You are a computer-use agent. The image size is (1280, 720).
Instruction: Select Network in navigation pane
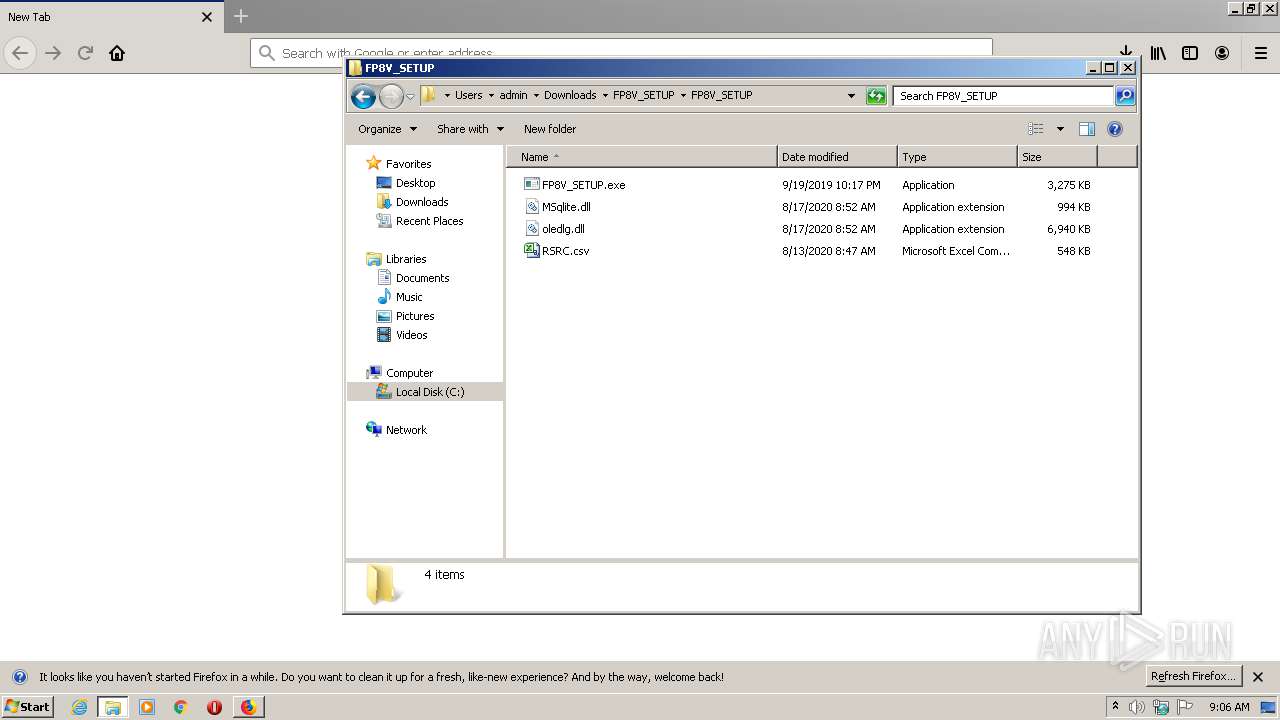[406, 430]
